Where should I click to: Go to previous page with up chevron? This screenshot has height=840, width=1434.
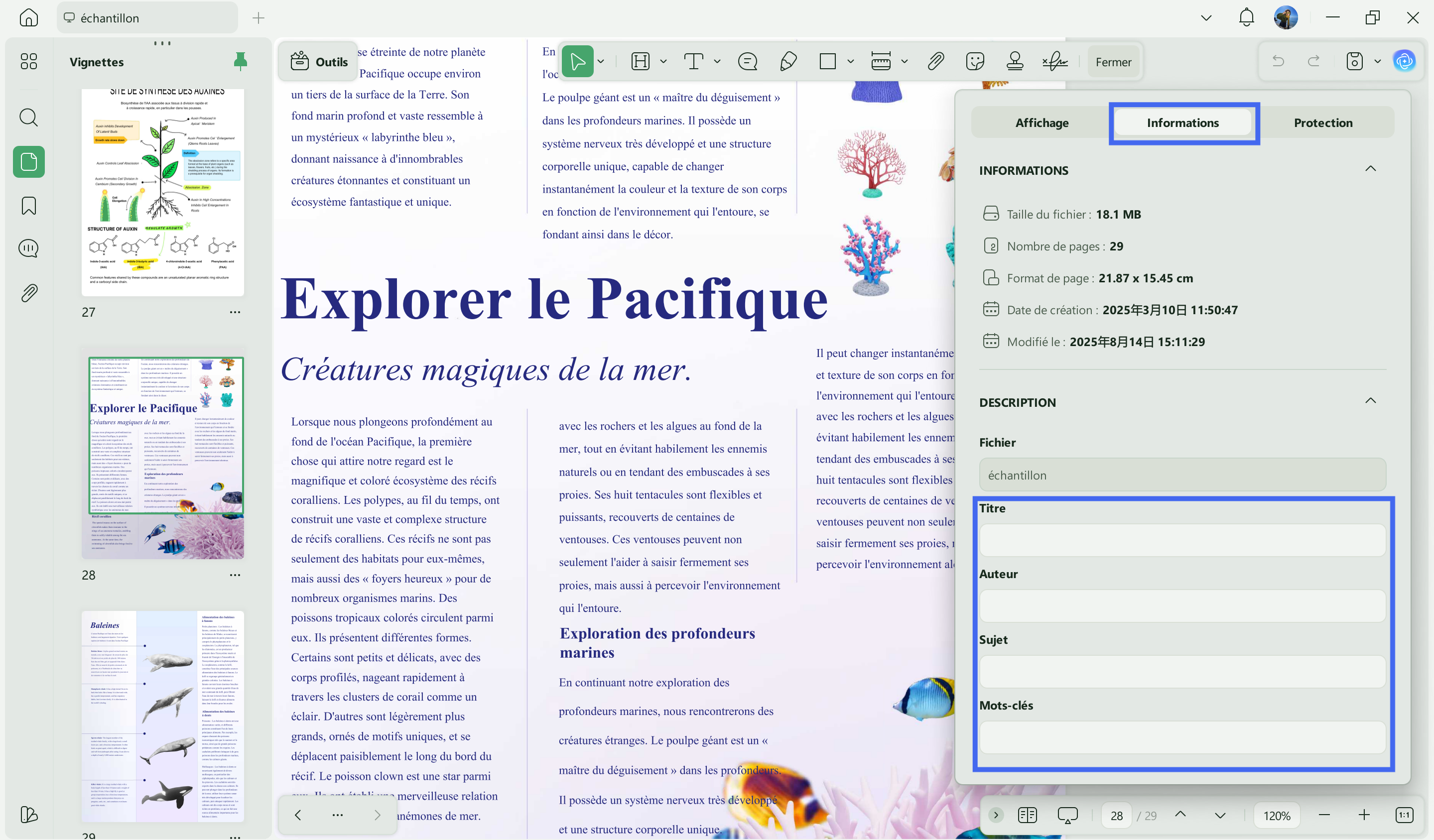(1180, 815)
